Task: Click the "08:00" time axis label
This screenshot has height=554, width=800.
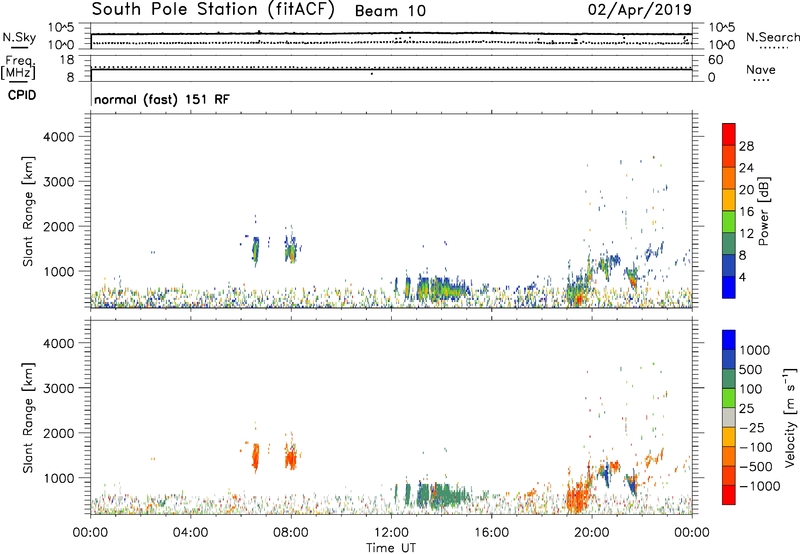Action: click(291, 533)
